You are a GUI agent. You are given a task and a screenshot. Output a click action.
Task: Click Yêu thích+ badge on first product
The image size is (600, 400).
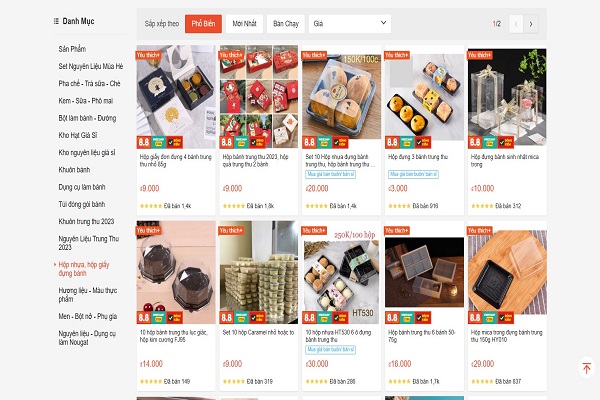(148, 55)
